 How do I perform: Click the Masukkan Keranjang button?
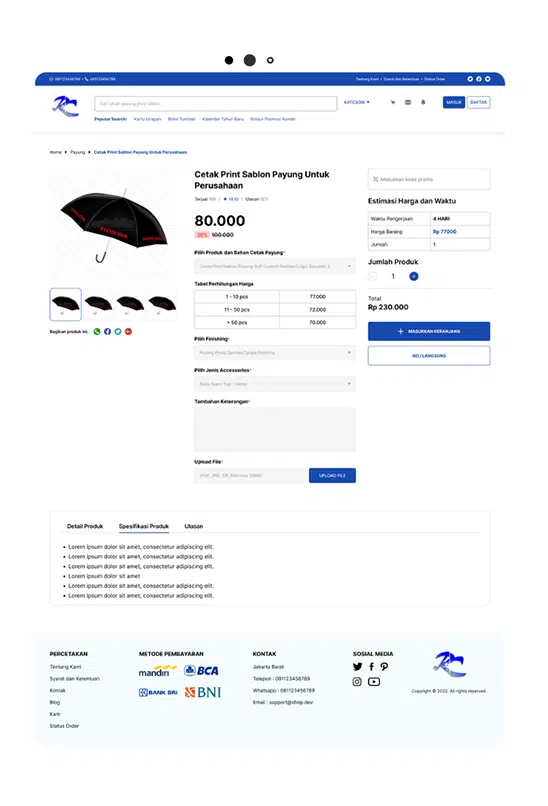click(429, 332)
